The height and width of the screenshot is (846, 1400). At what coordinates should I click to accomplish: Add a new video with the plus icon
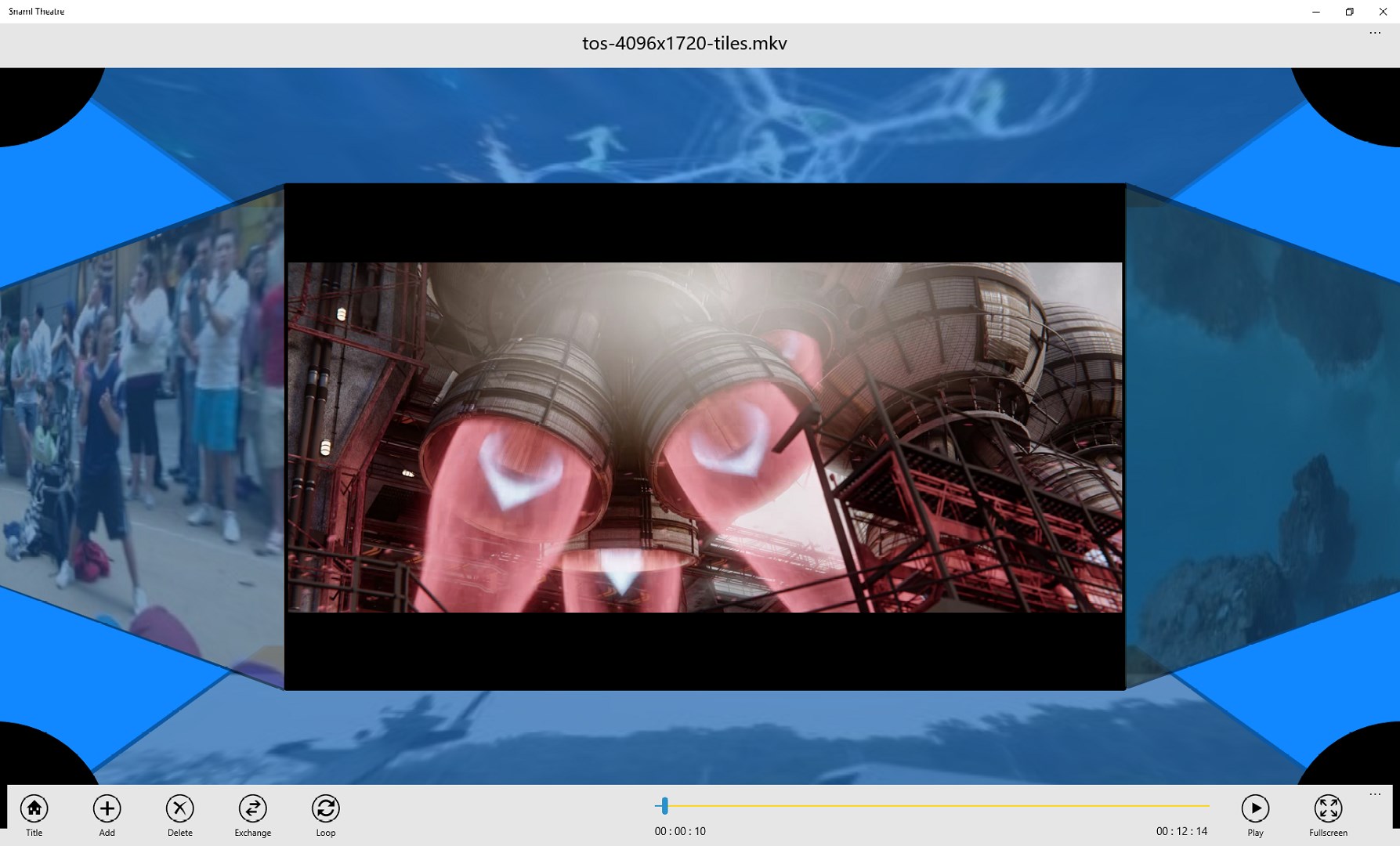[x=107, y=815]
